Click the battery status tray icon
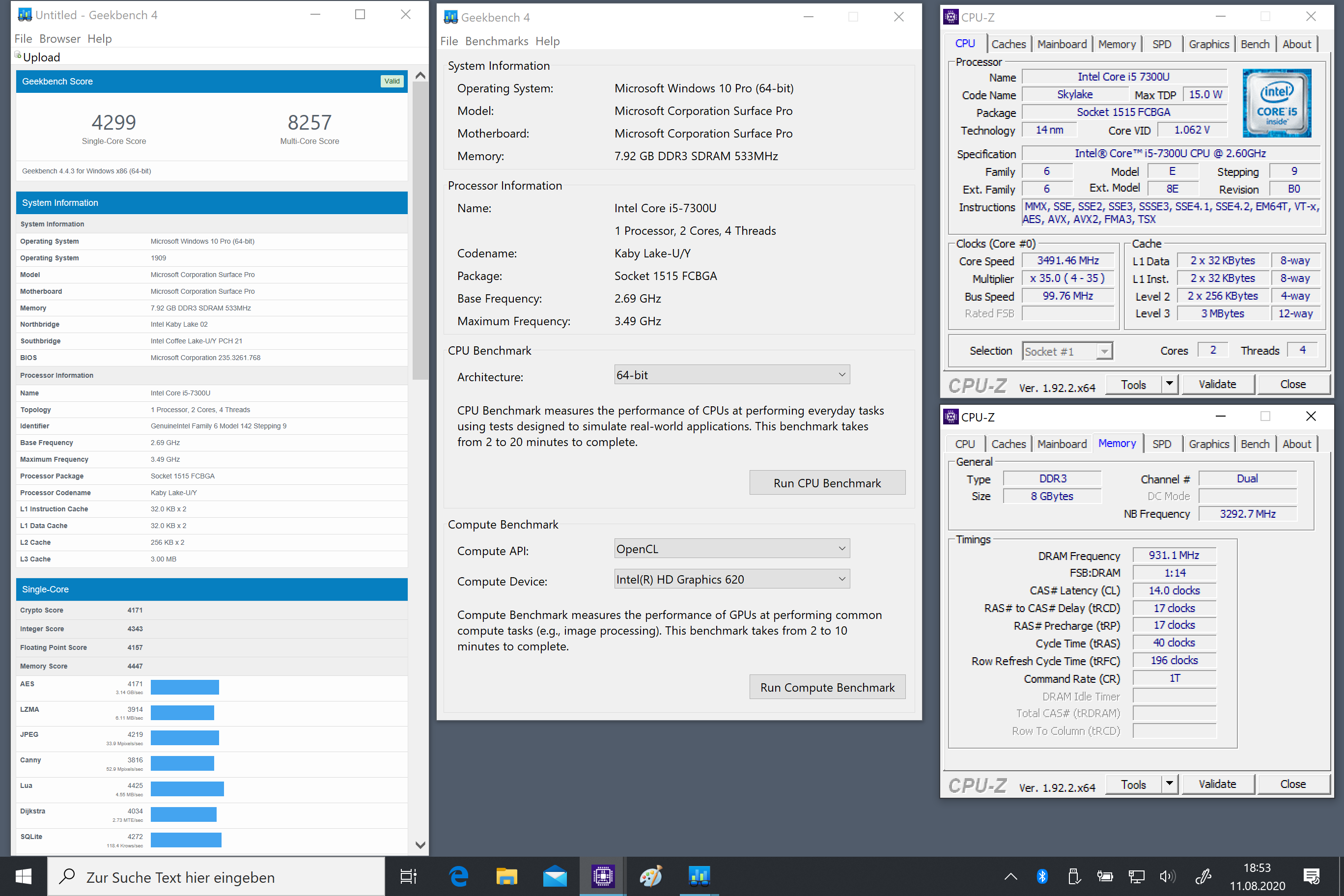The image size is (1344, 896). tap(1105, 876)
